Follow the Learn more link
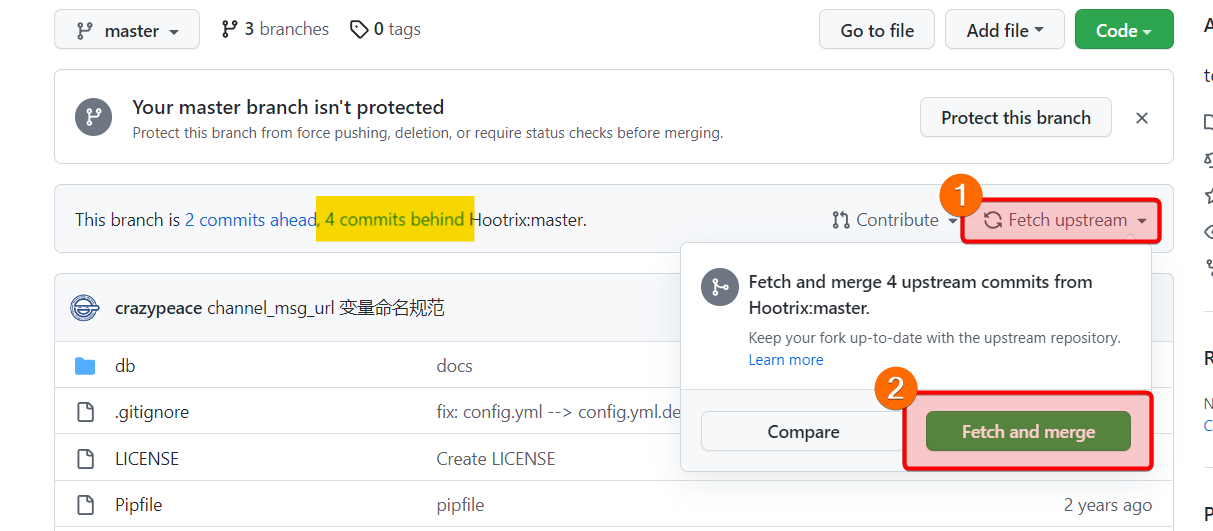The width and height of the screenshot is (1213, 531). [786, 360]
